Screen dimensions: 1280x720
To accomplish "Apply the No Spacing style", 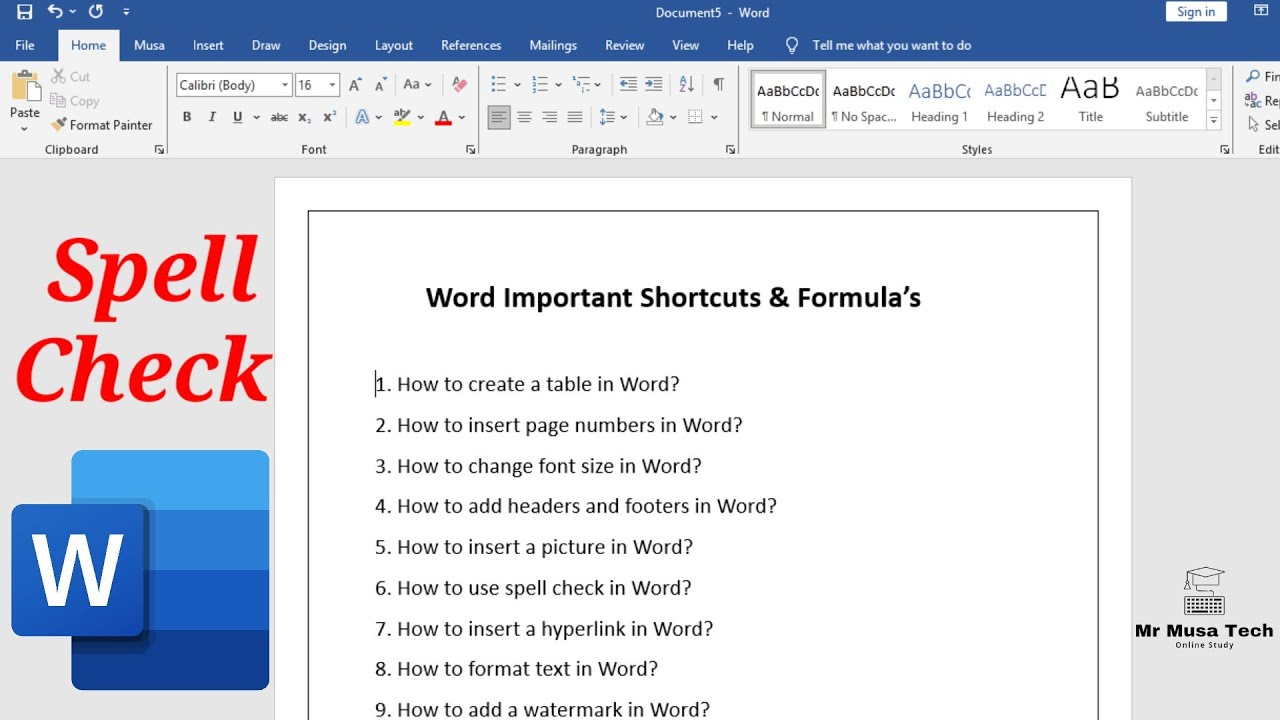I will point(863,100).
